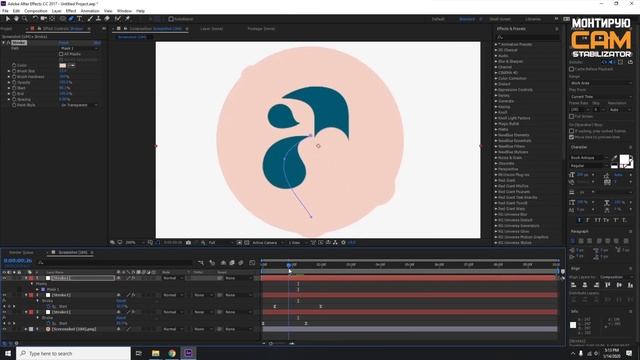Untick 'Move time to preview time' checkbox
640x360 pixels.
click(571, 137)
